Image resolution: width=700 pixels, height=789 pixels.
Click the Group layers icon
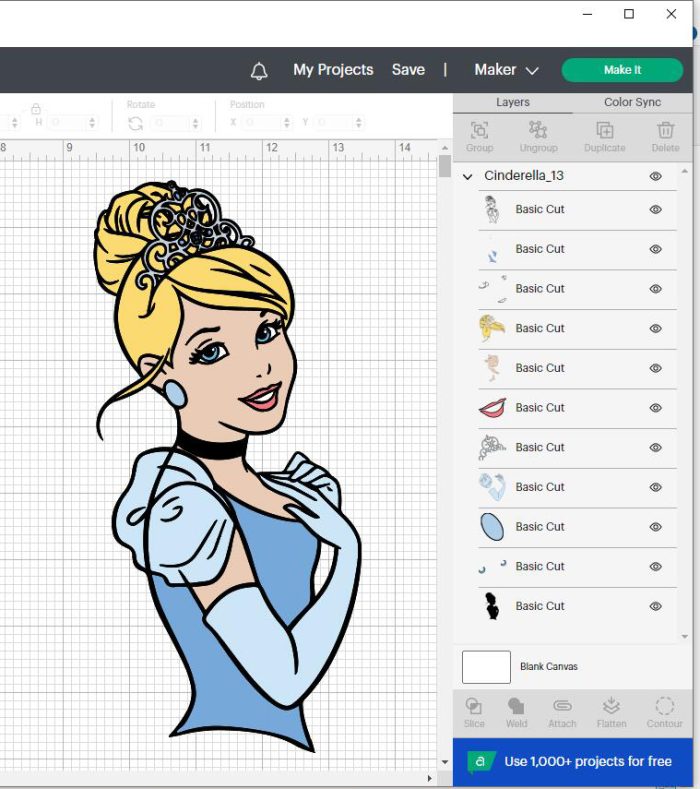[479, 130]
